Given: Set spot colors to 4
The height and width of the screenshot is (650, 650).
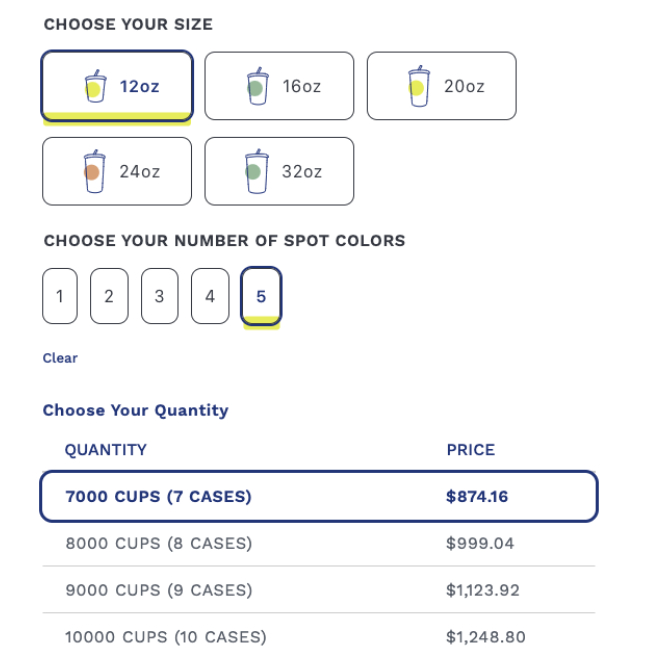Looking at the screenshot, I should click(x=210, y=296).
